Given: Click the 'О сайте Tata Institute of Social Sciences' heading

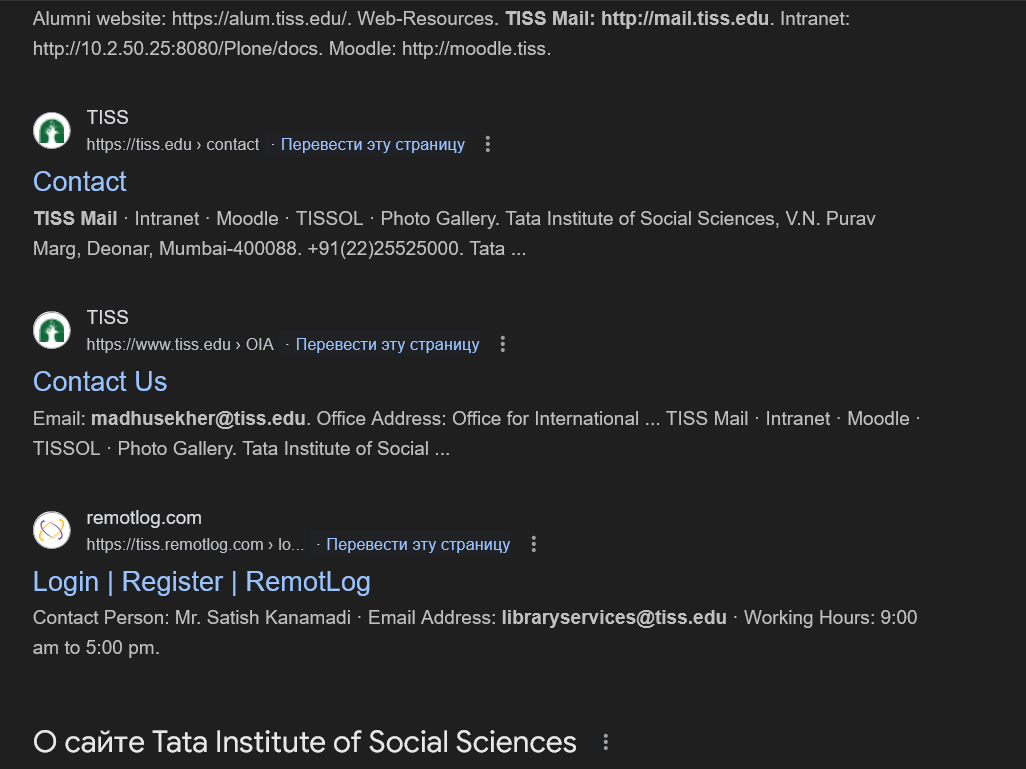Looking at the screenshot, I should coord(305,742).
